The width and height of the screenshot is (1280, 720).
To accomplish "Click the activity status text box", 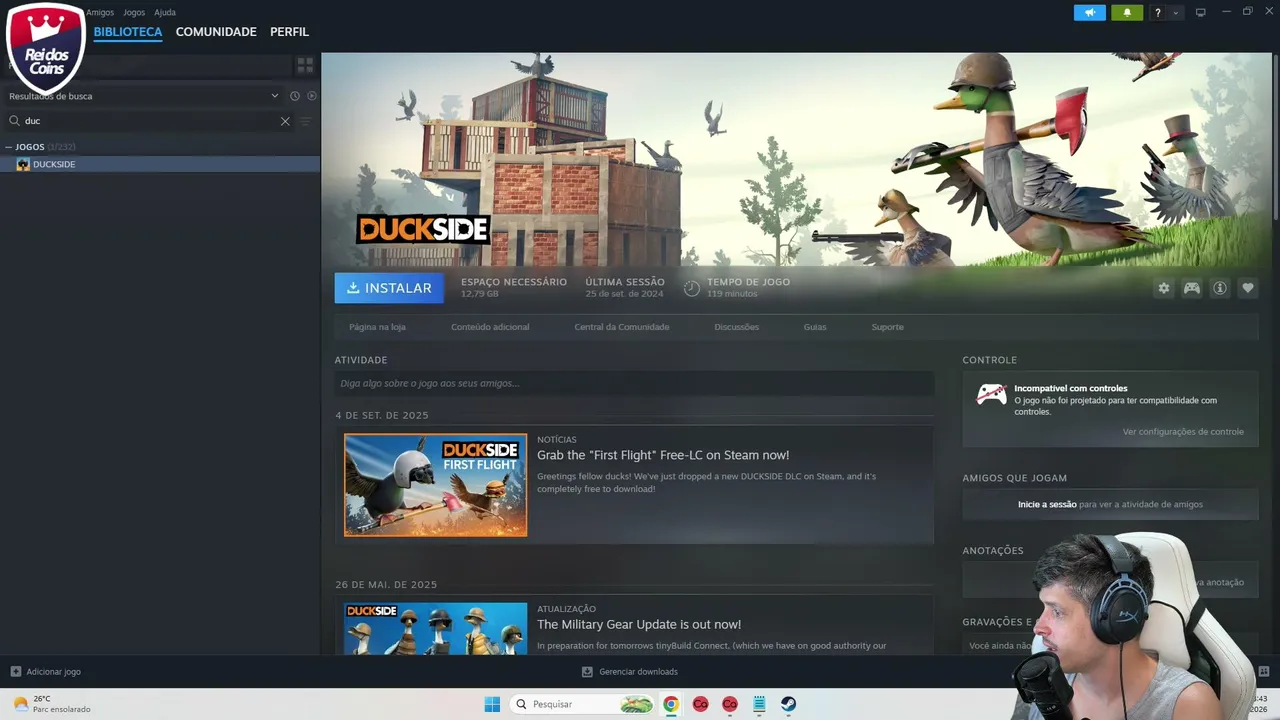I will click(634, 383).
